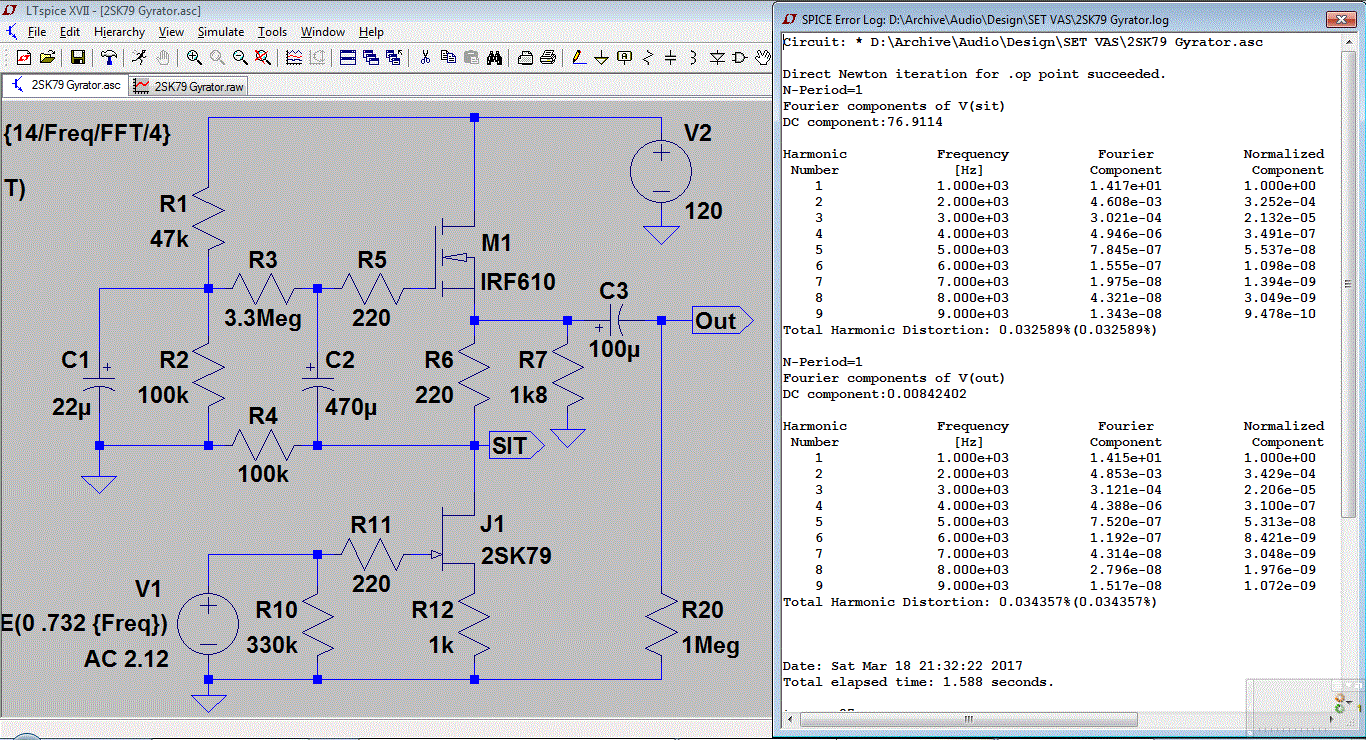The height and width of the screenshot is (740, 1368).
Task: Open the View menu
Action: (171, 32)
